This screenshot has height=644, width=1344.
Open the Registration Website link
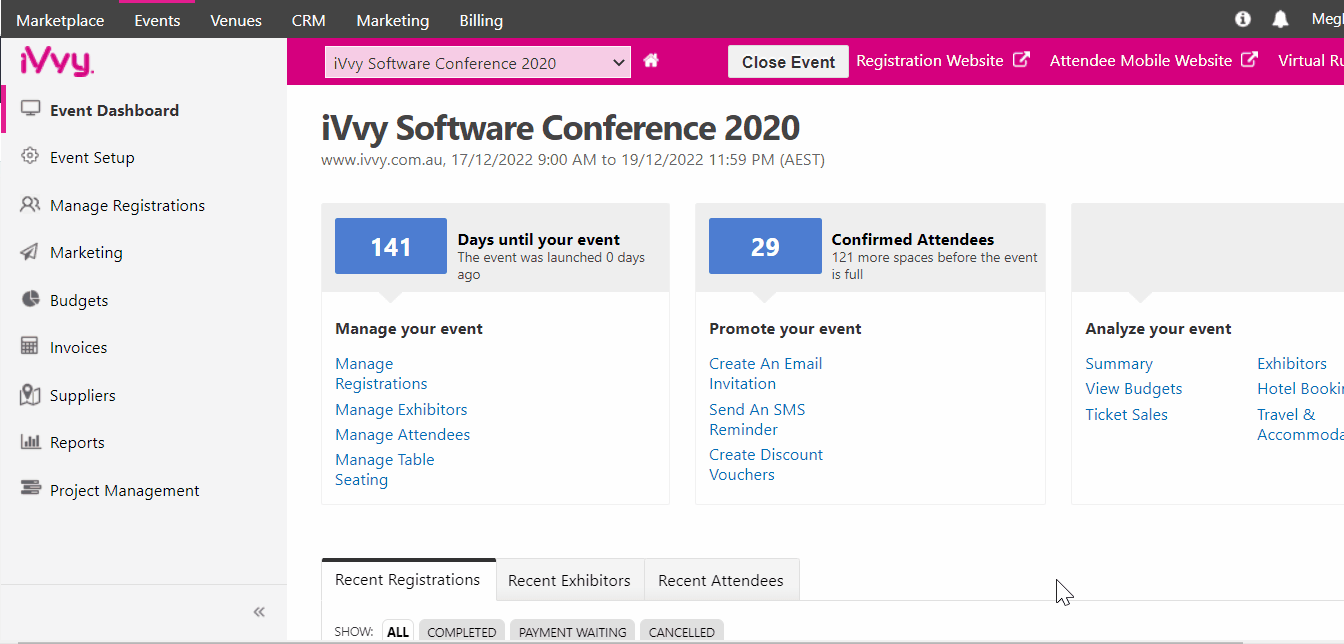[930, 61]
